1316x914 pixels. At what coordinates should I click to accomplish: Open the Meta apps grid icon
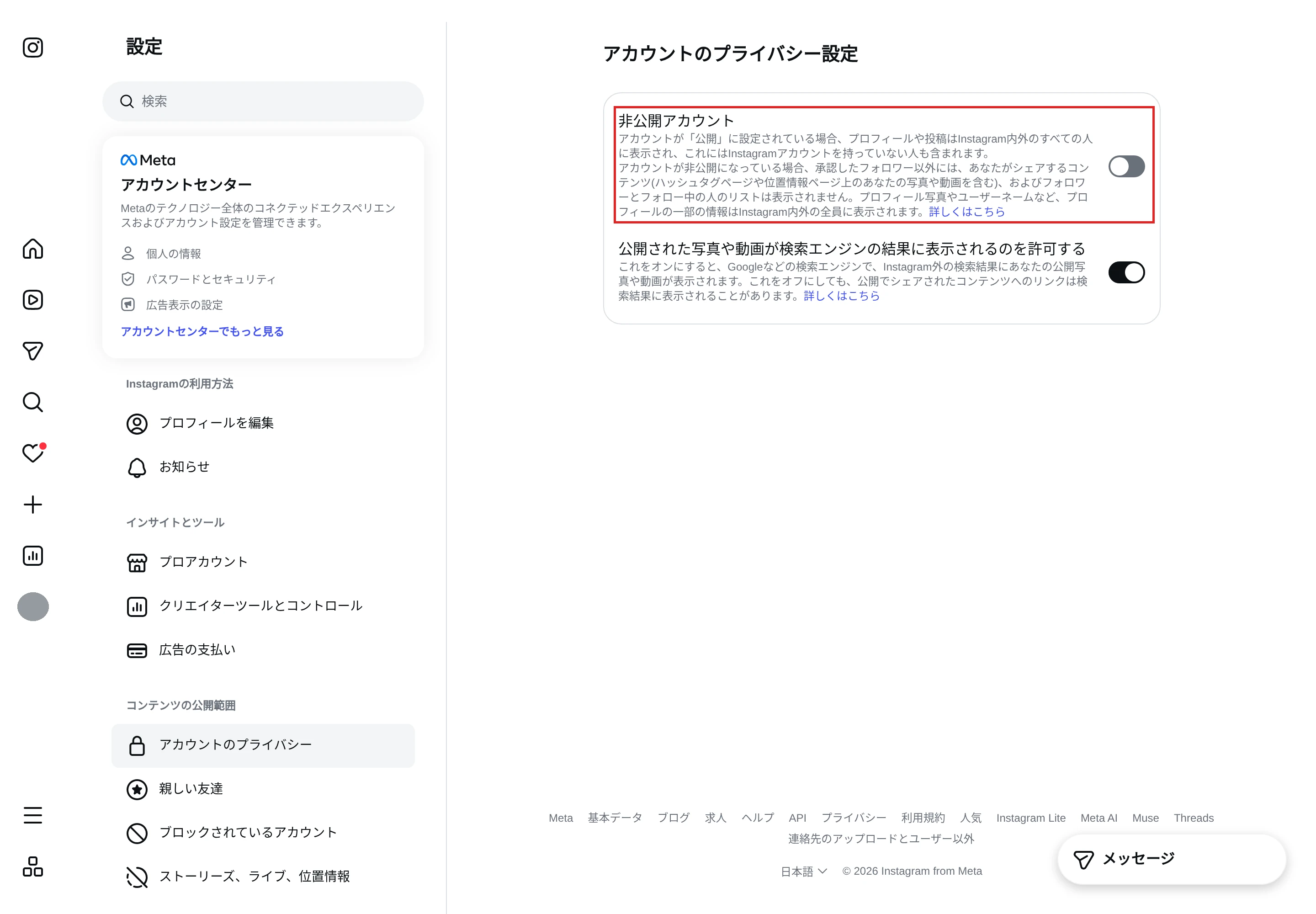pos(32,866)
